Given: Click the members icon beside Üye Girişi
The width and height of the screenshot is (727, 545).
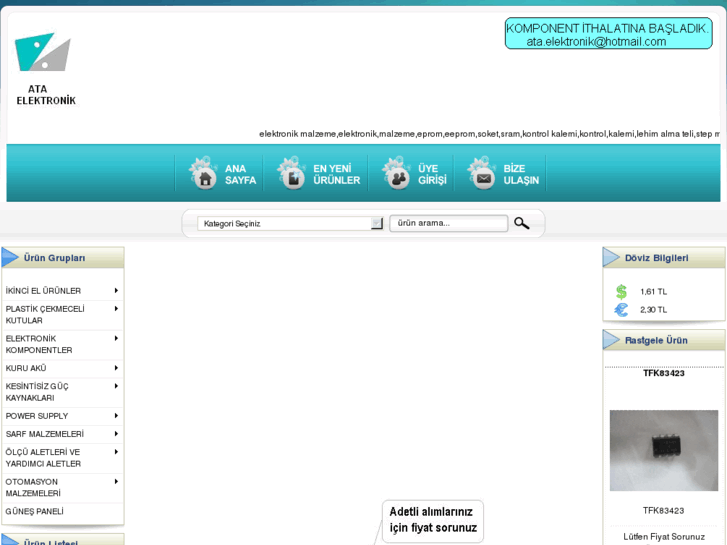Looking at the screenshot, I should click(x=396, y=174).
